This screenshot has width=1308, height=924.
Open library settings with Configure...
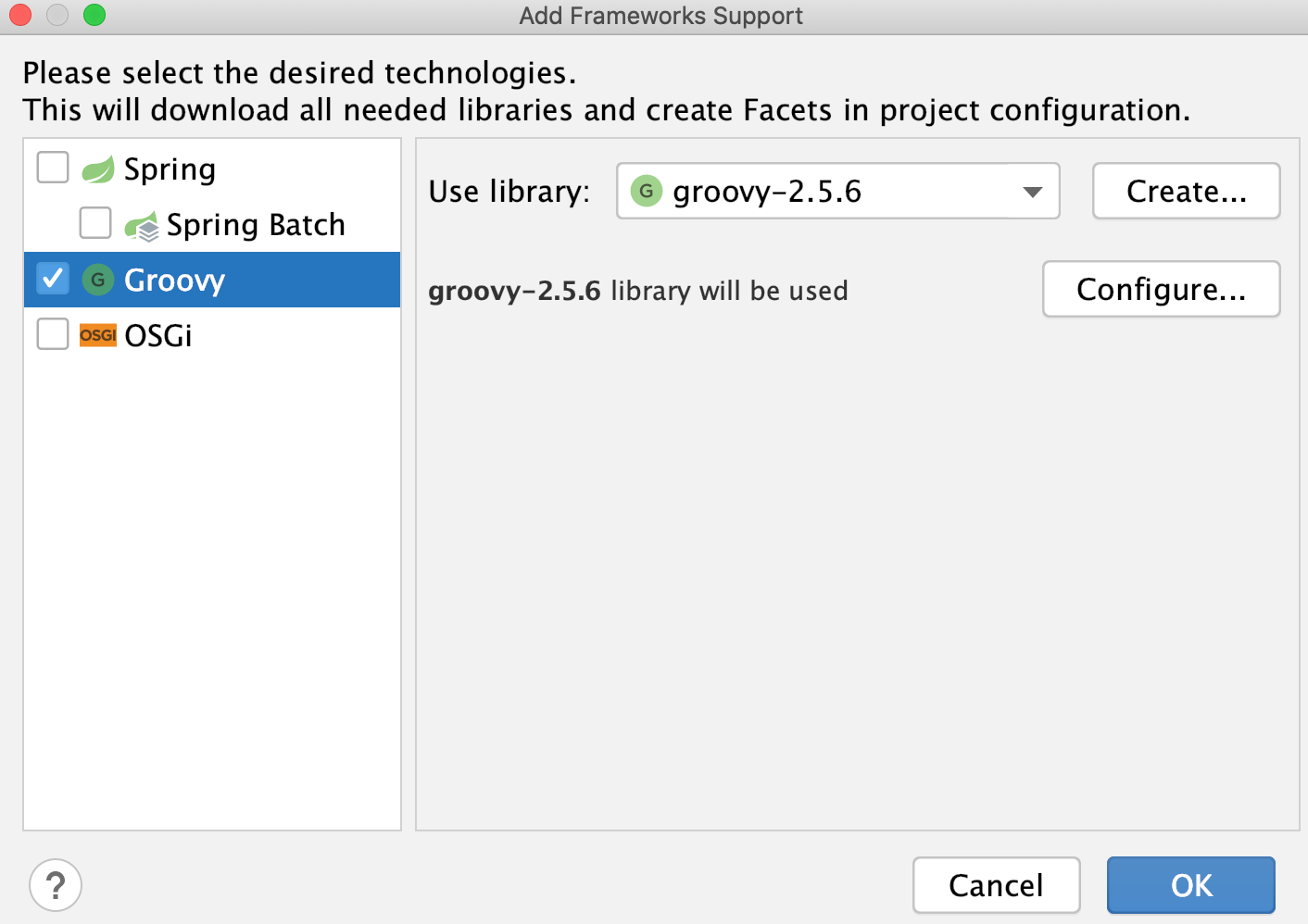[x=1161, y=290]
